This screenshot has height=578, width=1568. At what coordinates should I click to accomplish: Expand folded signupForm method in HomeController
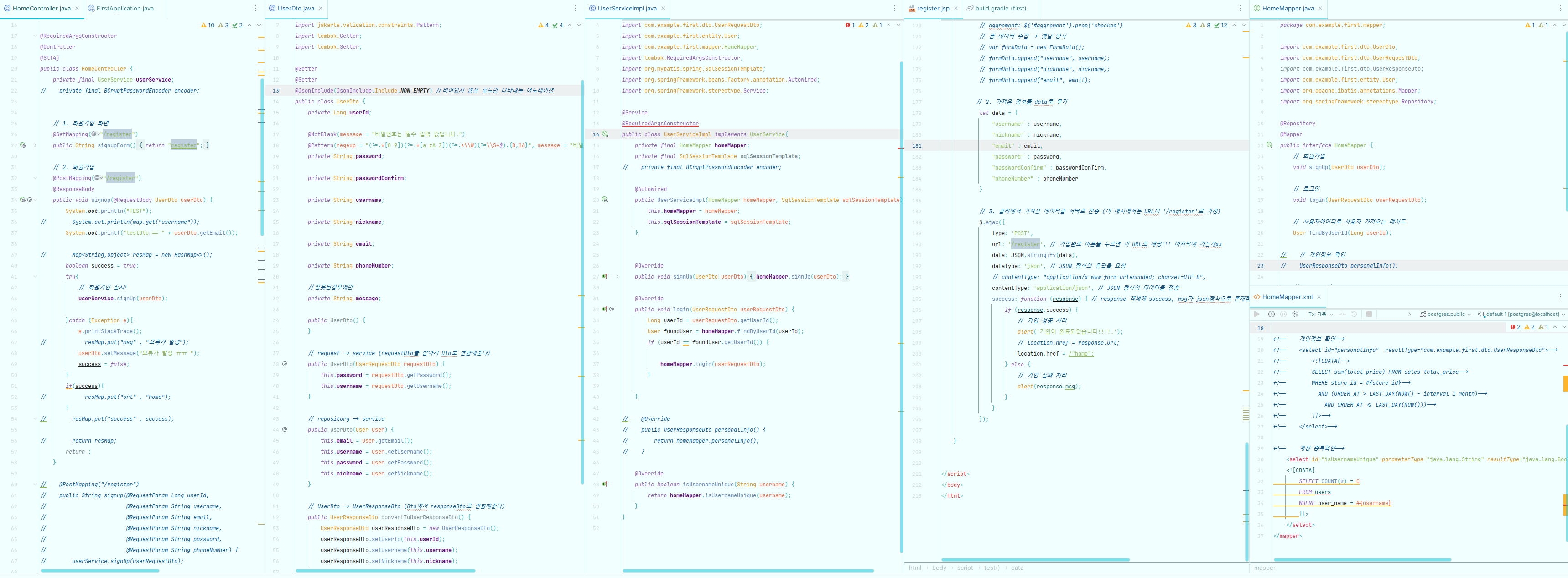[35, 145]
